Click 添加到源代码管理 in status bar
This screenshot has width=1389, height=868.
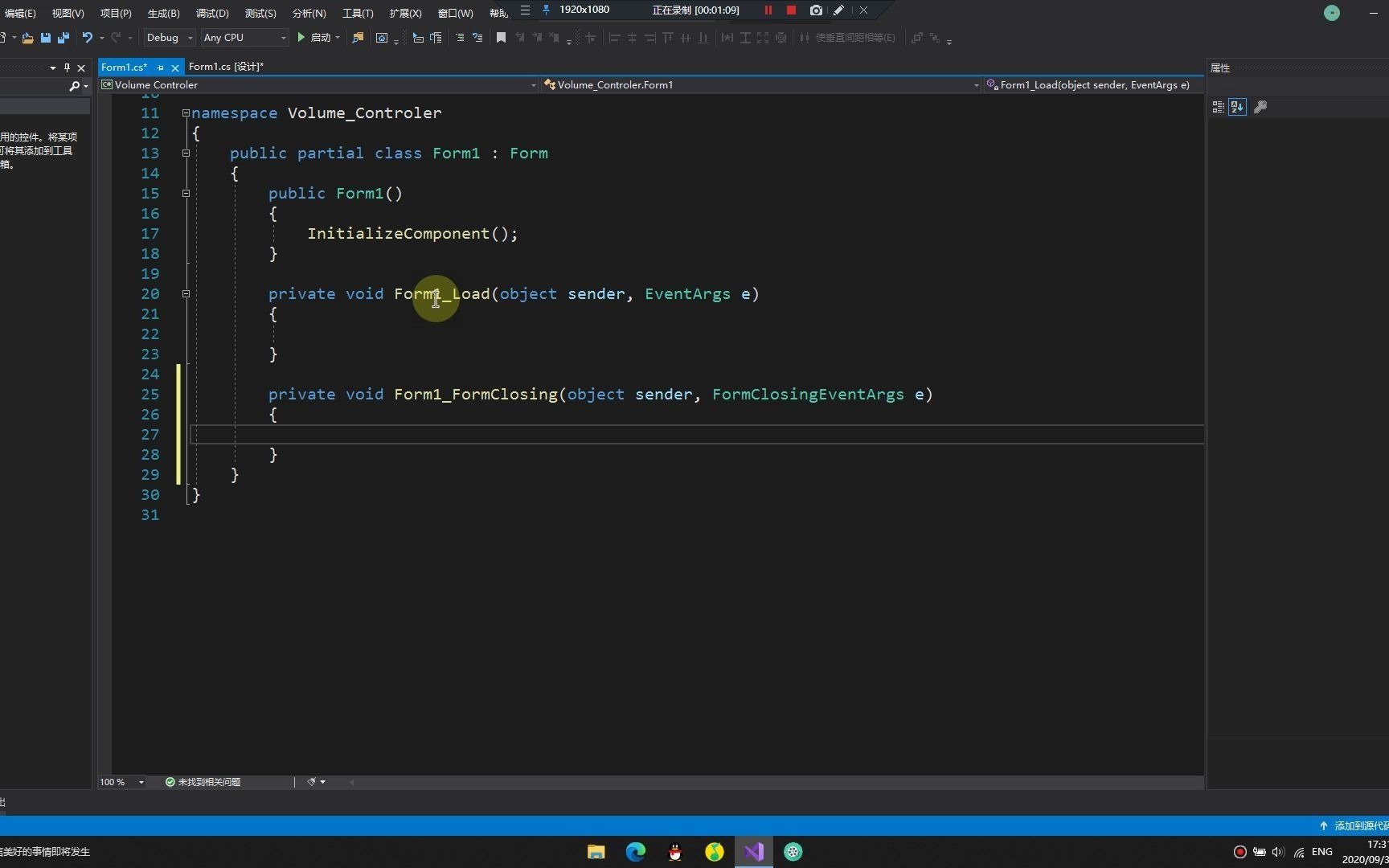click(x=1354, y=825)
